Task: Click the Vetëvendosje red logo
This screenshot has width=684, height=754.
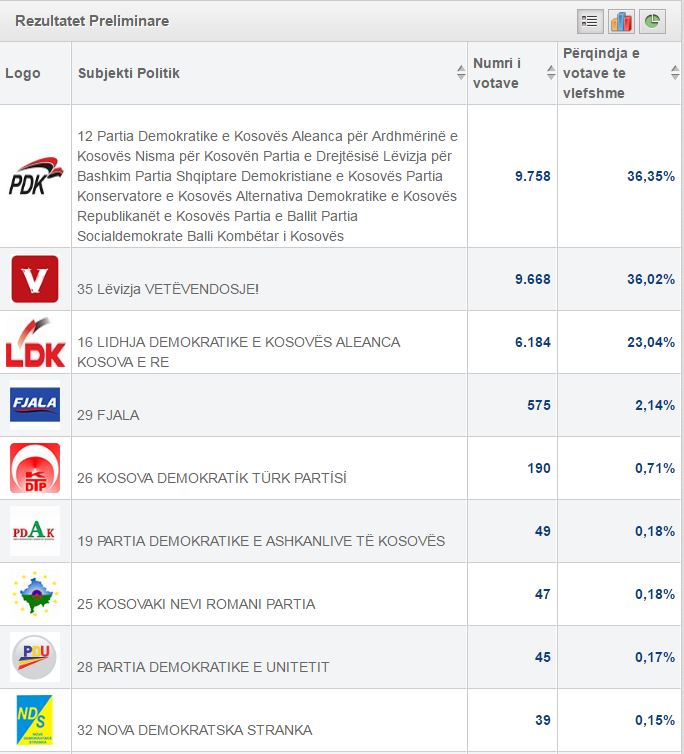Action: coord(35,279)
